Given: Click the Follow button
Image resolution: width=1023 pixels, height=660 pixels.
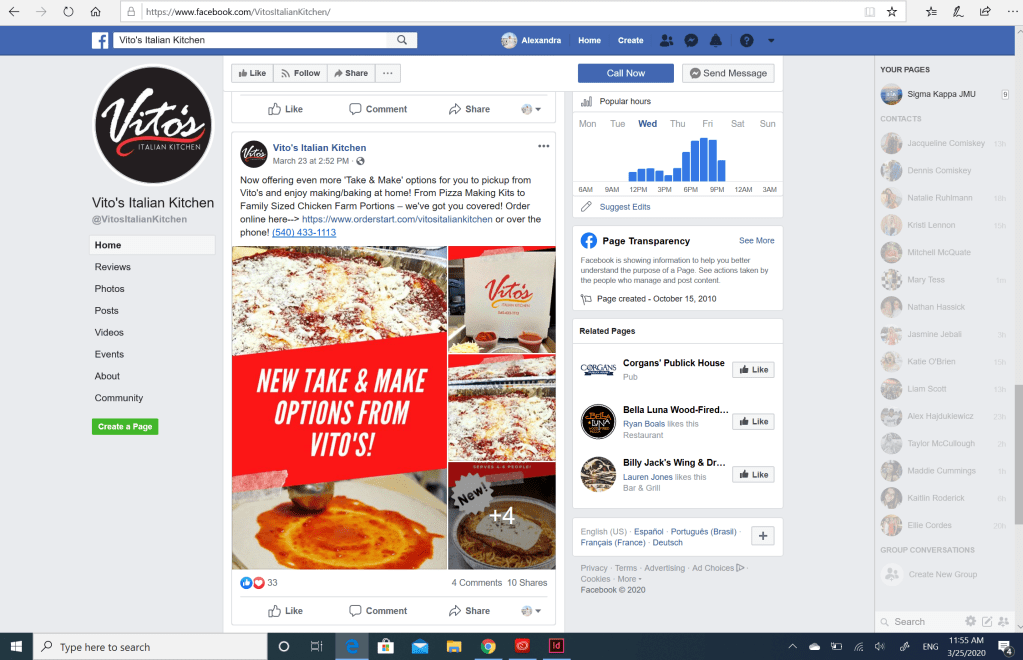Looking at the screenshot, I should point(300,73).
